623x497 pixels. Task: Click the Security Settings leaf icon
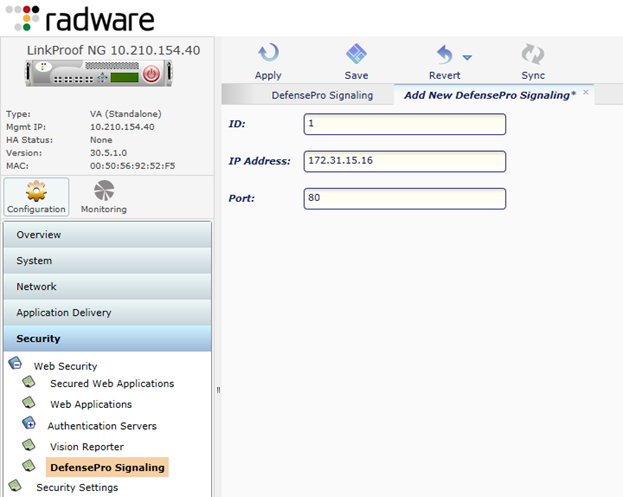[15, 485]
